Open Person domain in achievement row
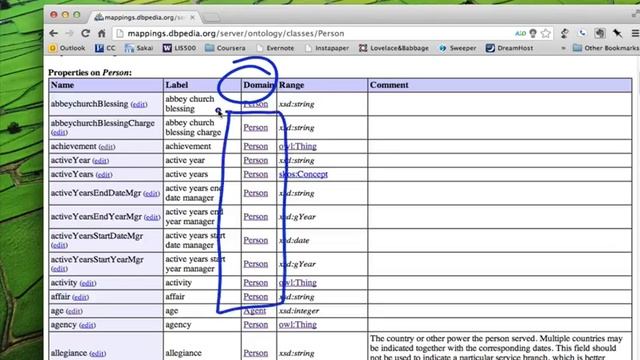 click(256, 146)
